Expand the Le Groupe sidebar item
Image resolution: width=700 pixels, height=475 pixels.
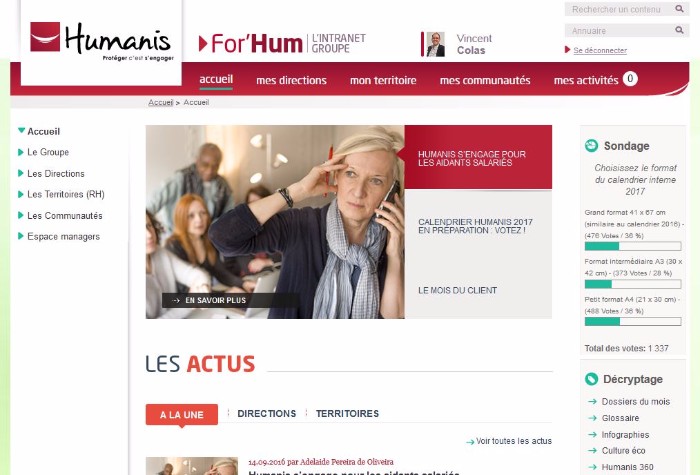coord(21,152)
